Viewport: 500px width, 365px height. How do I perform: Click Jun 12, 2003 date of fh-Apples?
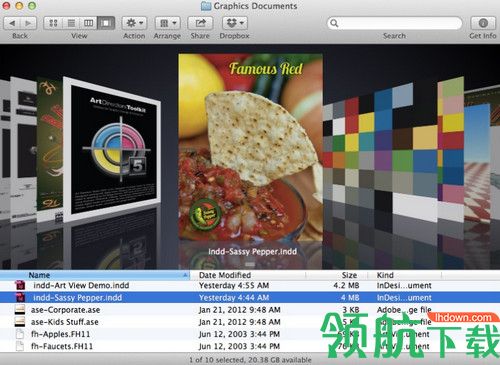(239, 334)
